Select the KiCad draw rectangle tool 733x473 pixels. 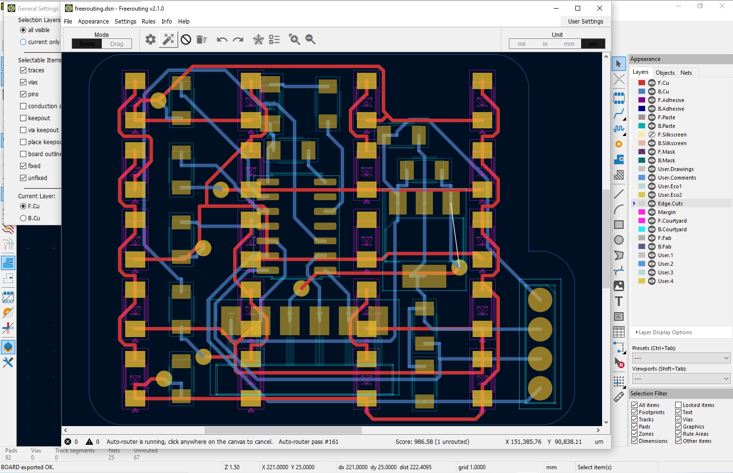coord(619,224)
